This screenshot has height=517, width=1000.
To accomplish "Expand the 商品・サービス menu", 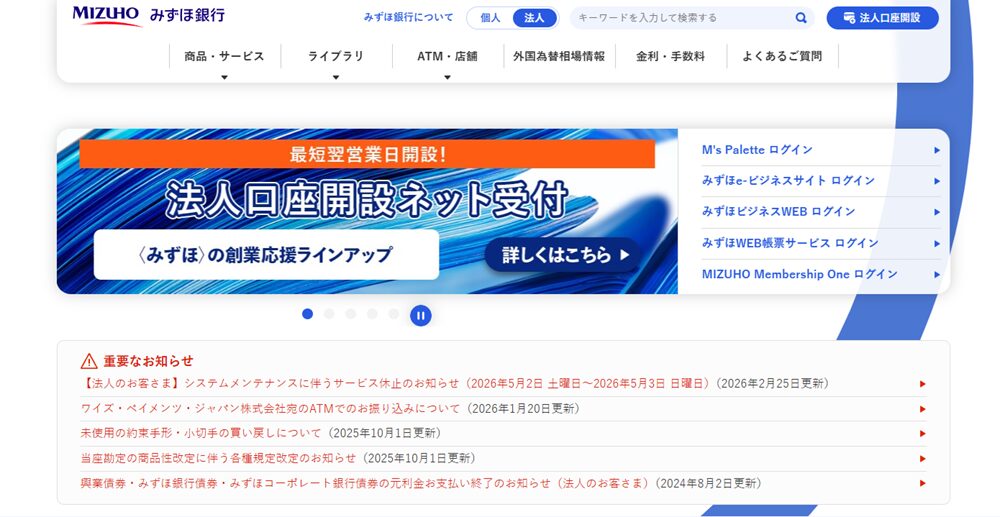I will click(224, 57).
